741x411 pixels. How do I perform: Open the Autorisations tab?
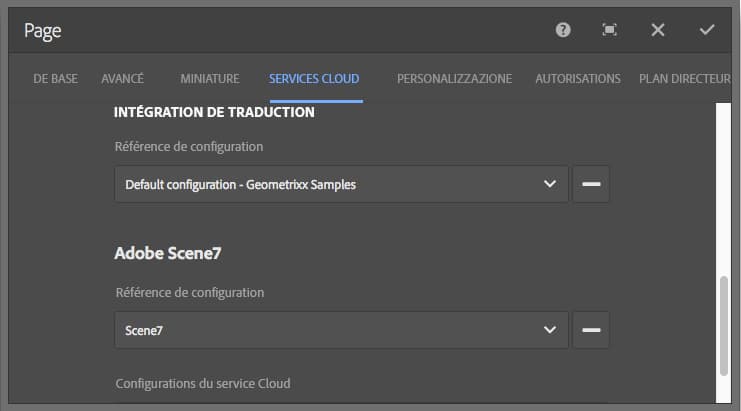578,78
